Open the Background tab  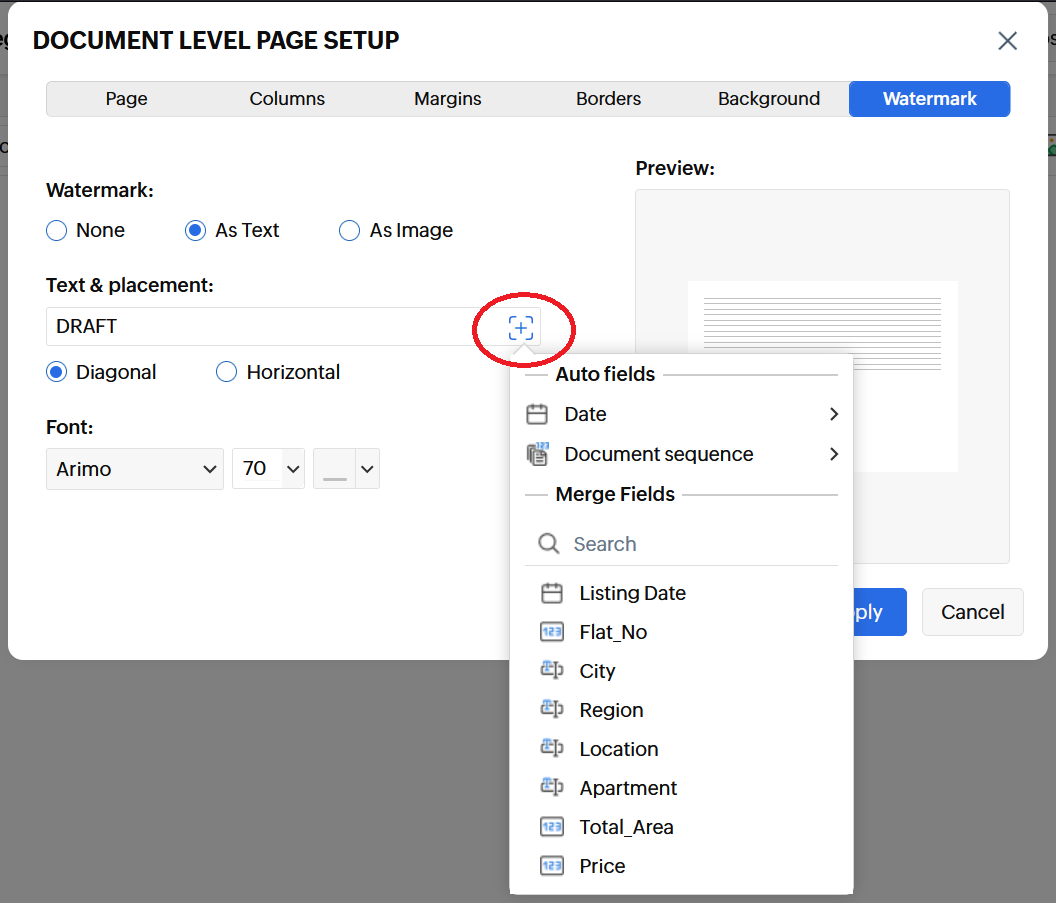point(768,99)
